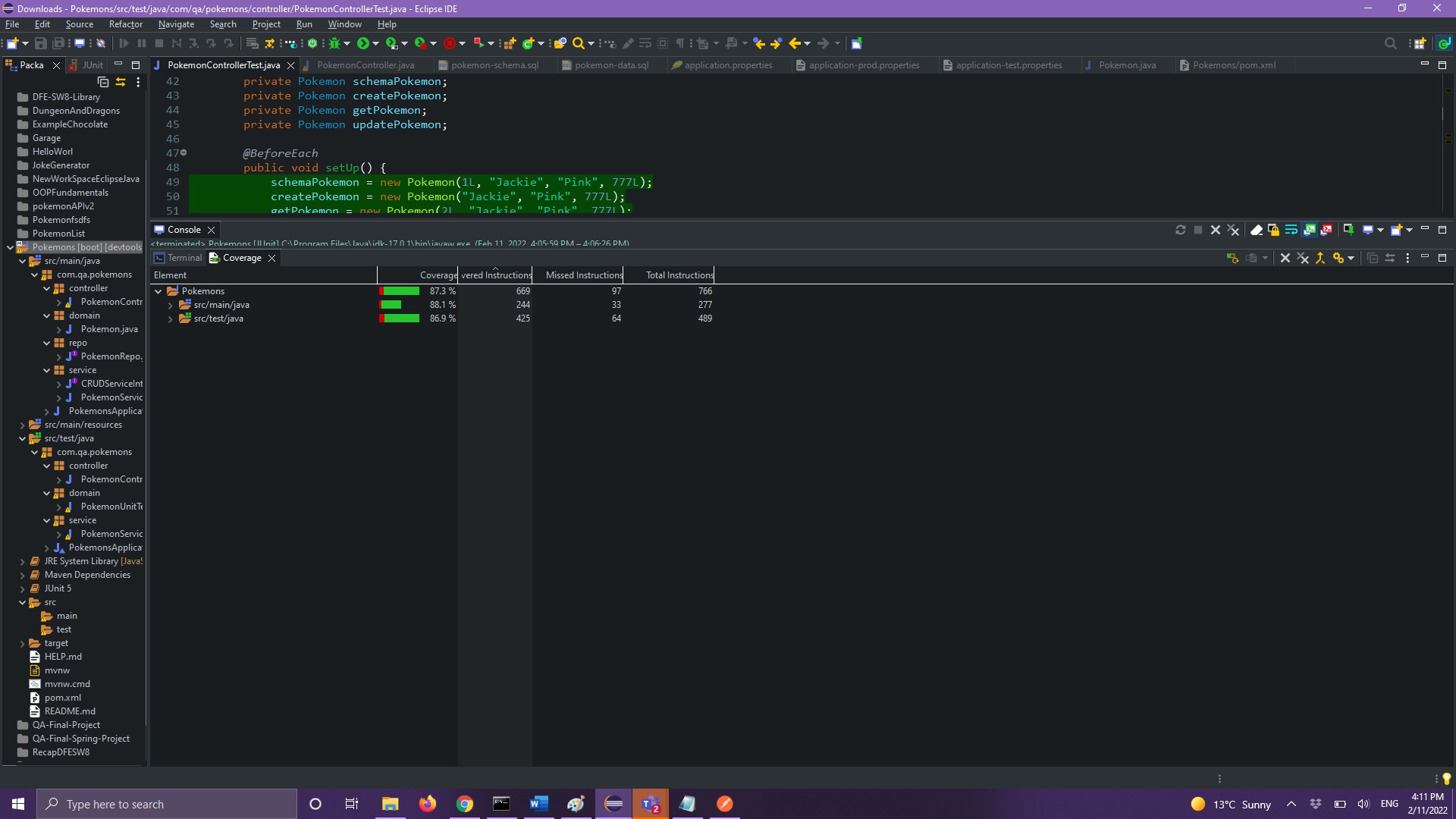Toggle word wrap in Console output
Screen dimensions: 1456x819
(1291, 230)
